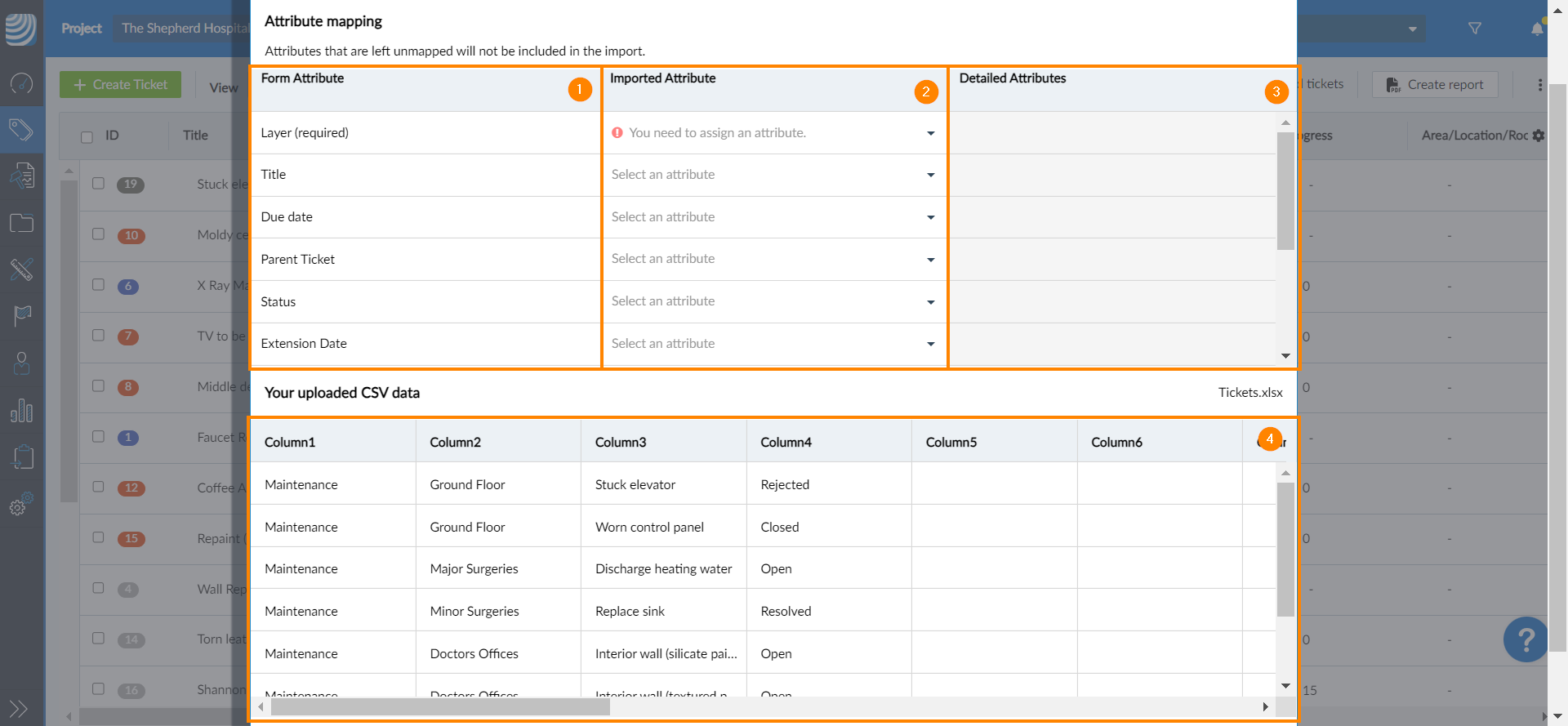The height and width of the screenshot is (726, 1568).
Task: Click the notification bell icon
Action: pyautogui.click(x=1537, y=29)
